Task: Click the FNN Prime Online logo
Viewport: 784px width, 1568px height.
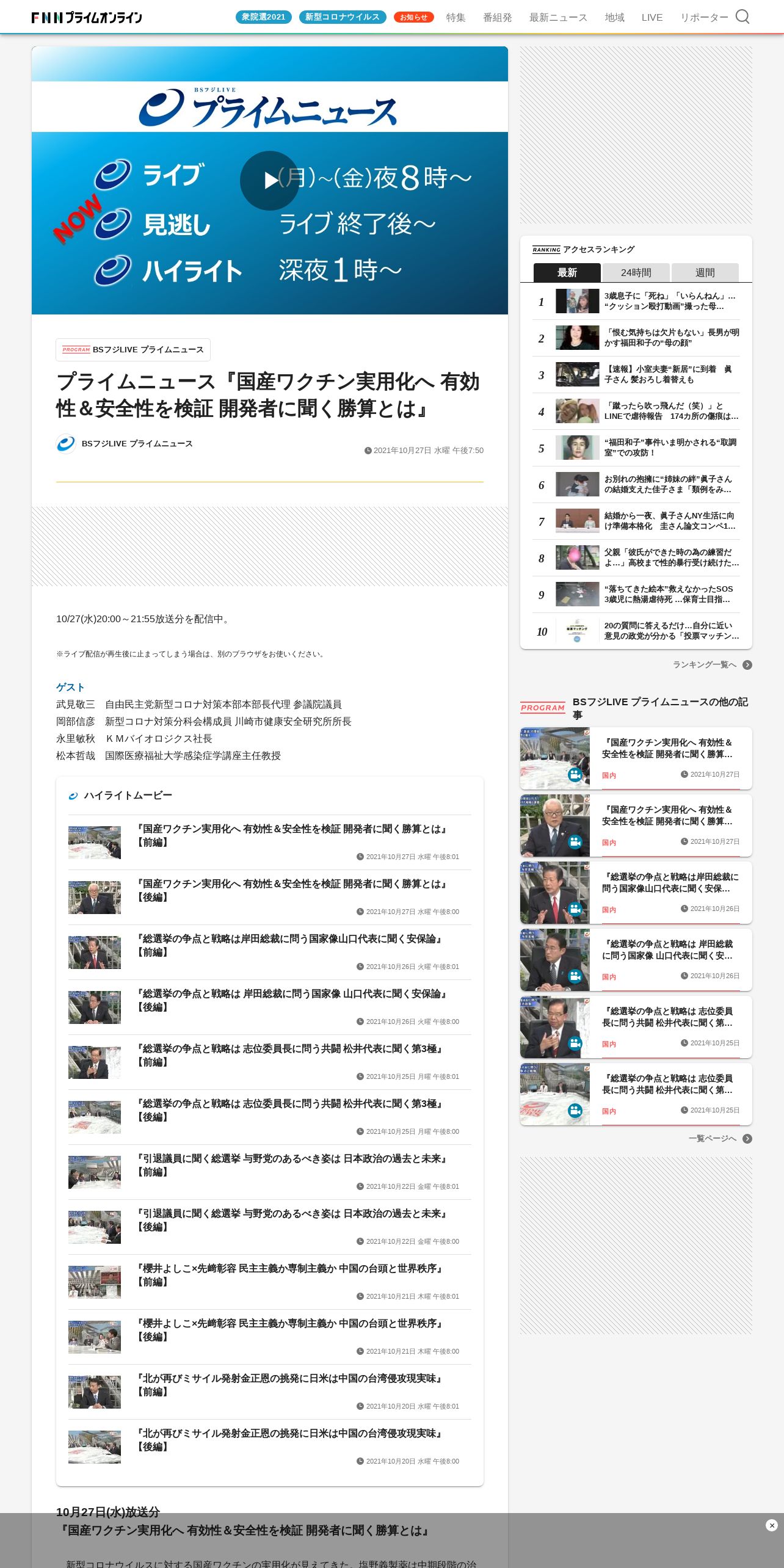Action: pos(87,17)
